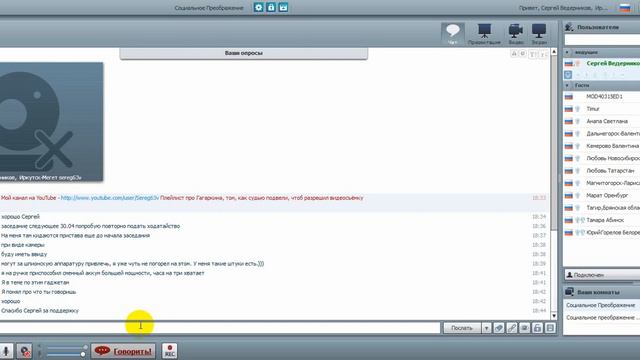Open the Подключен status dropdown
Image resolution: width=640 pixels, height=360 pixels.
coord(602,275)
